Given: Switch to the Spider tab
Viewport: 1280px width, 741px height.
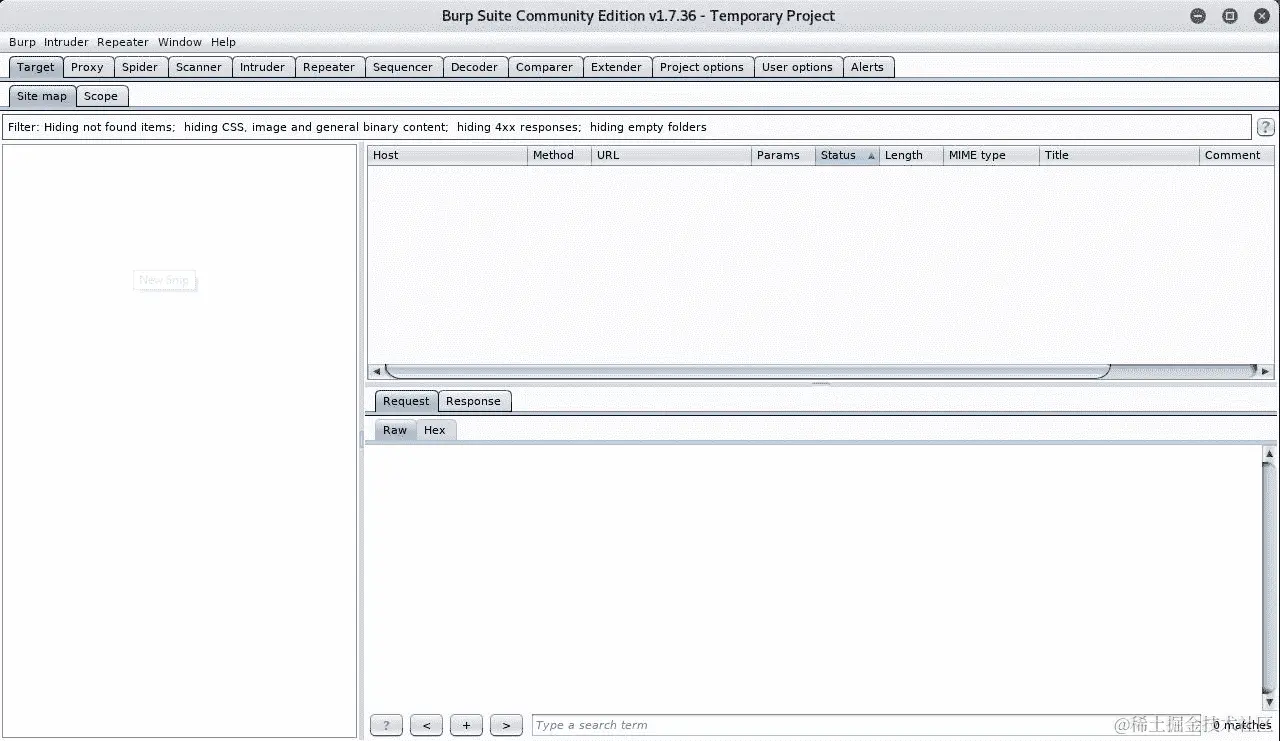Looking at the screenshot, I should (140, 67).
